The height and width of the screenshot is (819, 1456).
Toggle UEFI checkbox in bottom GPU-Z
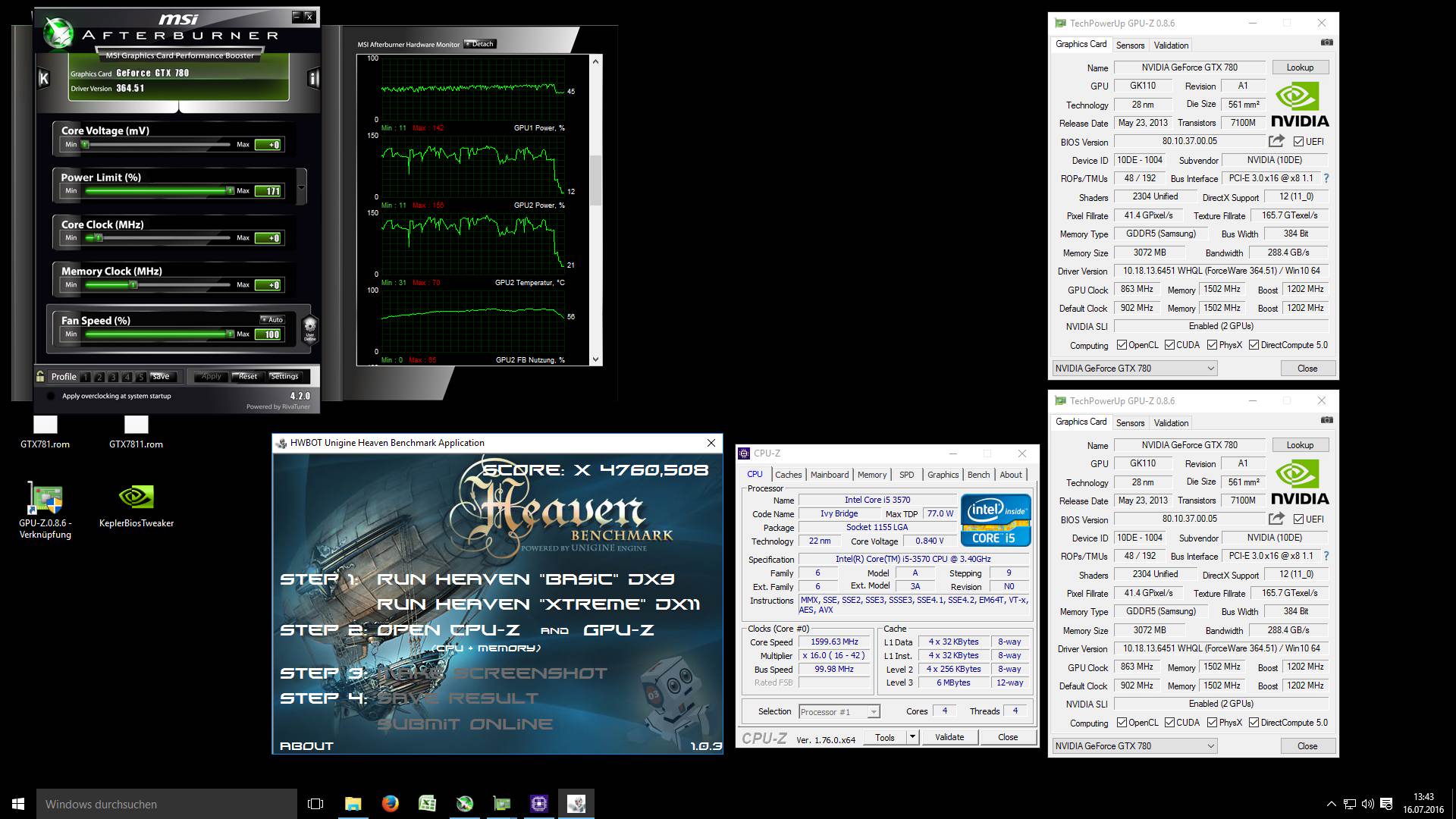pyautogui.click(x=1298, y=519)
